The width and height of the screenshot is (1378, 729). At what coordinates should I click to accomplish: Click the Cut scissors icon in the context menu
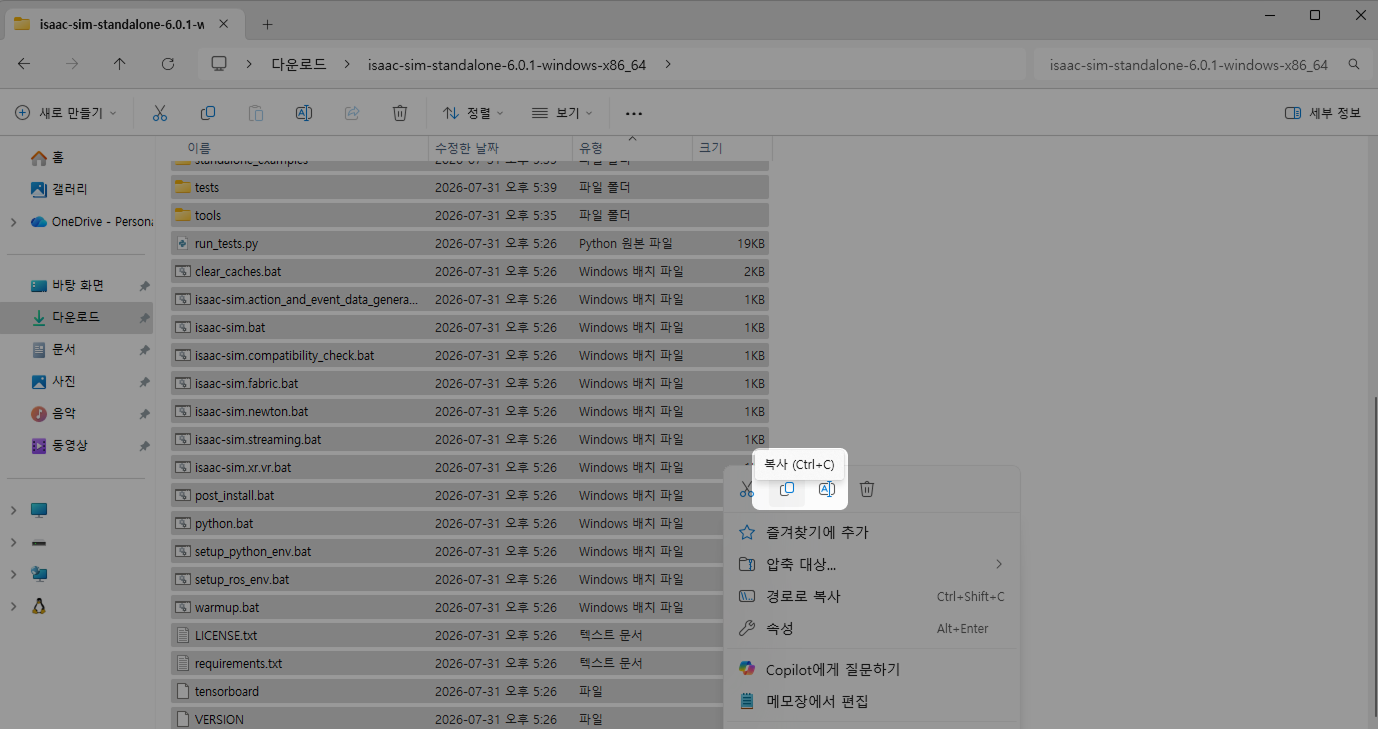tap(747, 489)
